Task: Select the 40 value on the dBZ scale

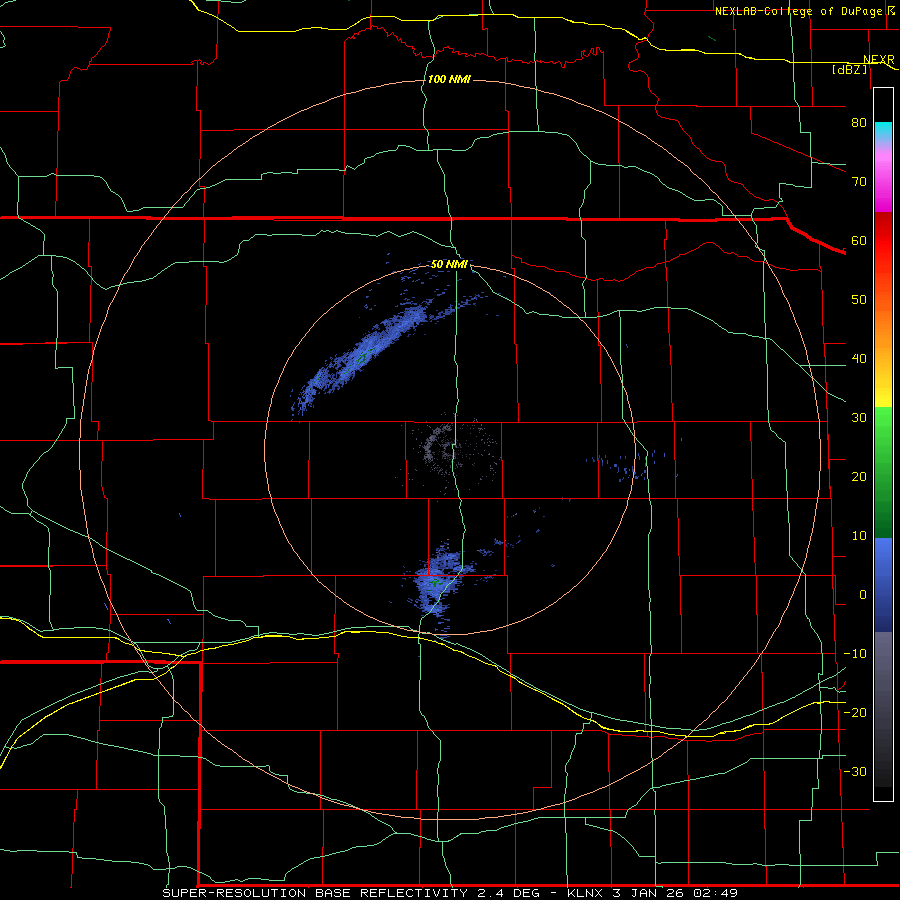Action: pos(859,359)
